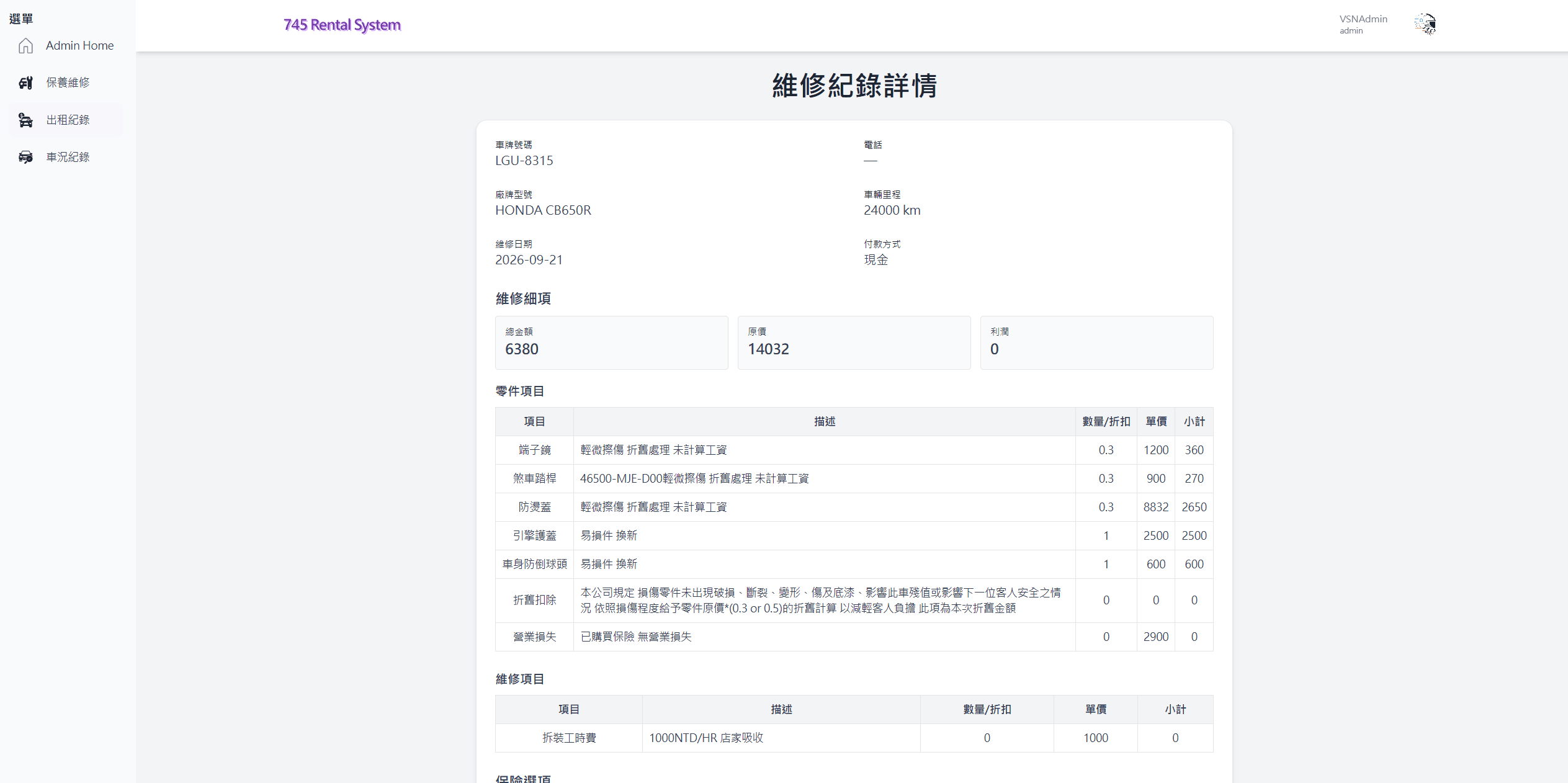Click the 折舊扣除 item cell
This screenshot has height=783, width=1568.
pos(535,601)
